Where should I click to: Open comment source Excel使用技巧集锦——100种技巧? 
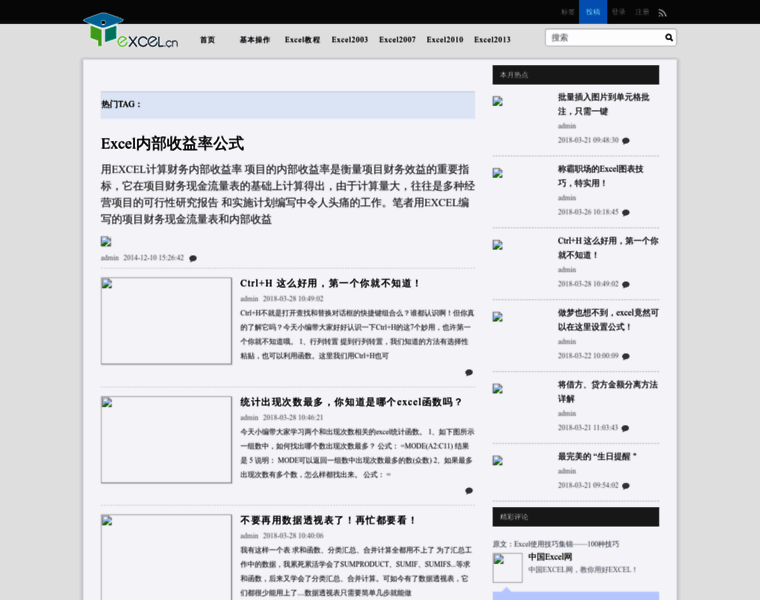coord(567,544)
